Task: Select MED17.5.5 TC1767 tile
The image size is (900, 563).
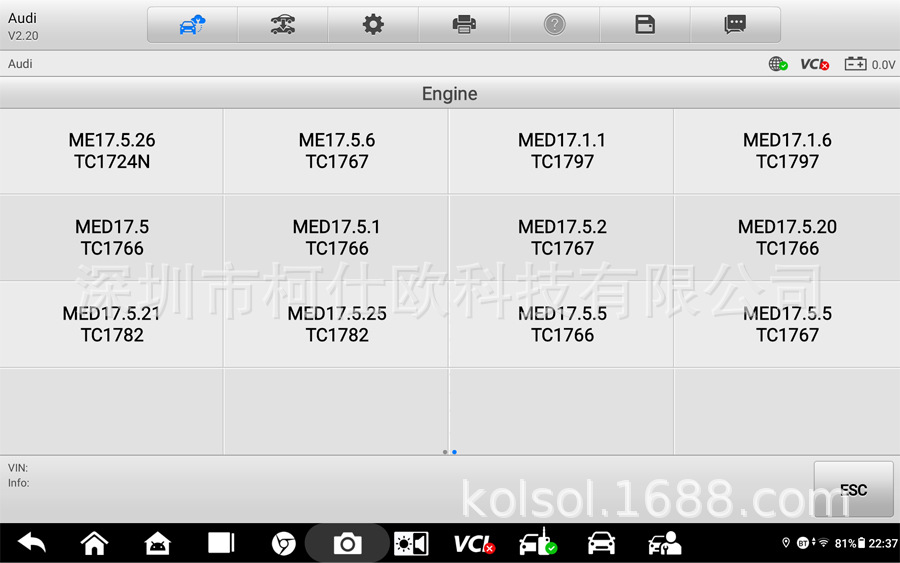Action: 787,324
